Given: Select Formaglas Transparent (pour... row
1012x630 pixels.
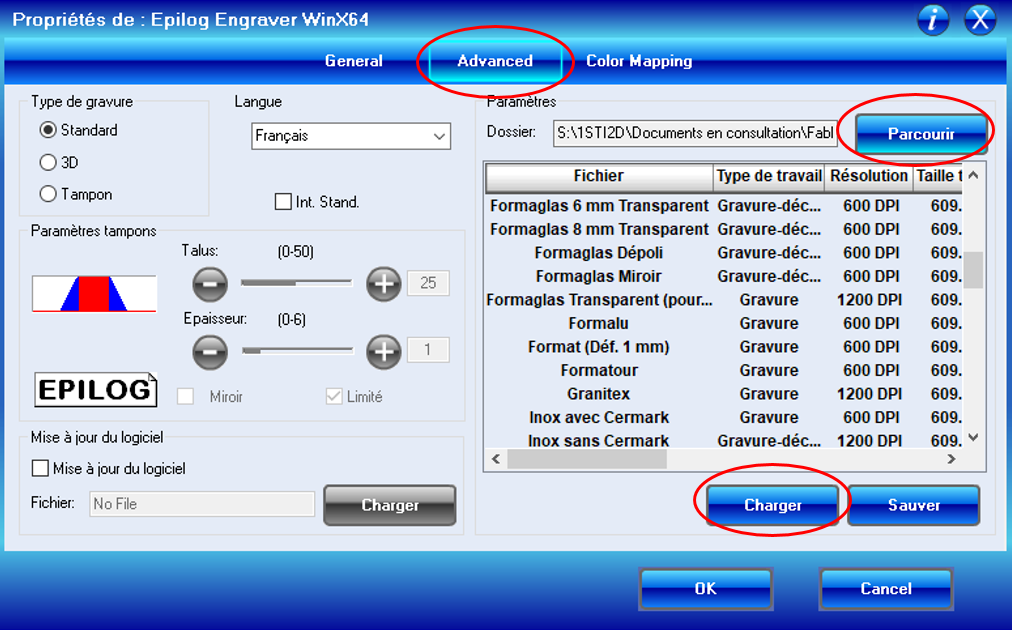Looking at the screenshot, I should [x=724, y=300].
